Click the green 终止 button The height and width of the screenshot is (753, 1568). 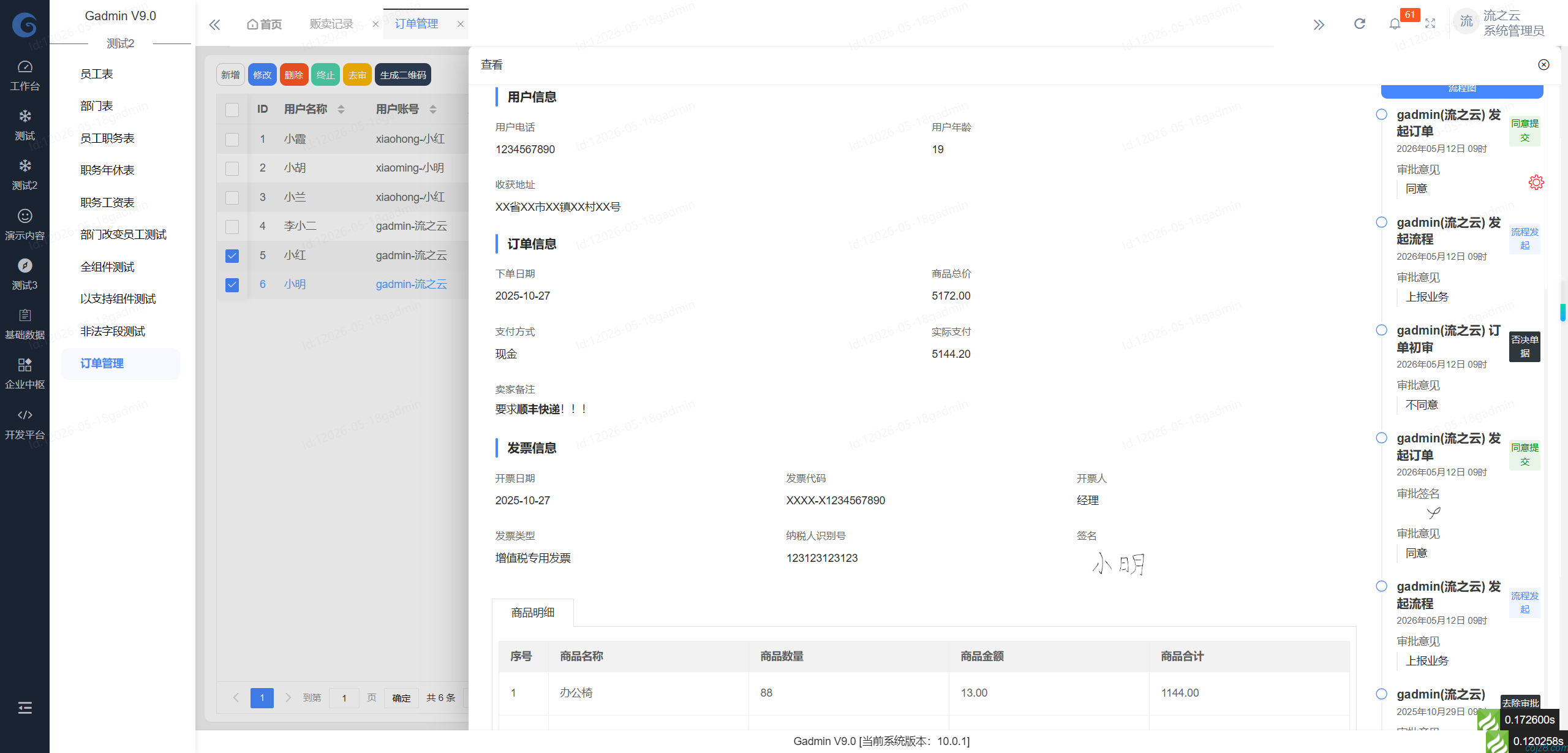(x=325, y=75)
